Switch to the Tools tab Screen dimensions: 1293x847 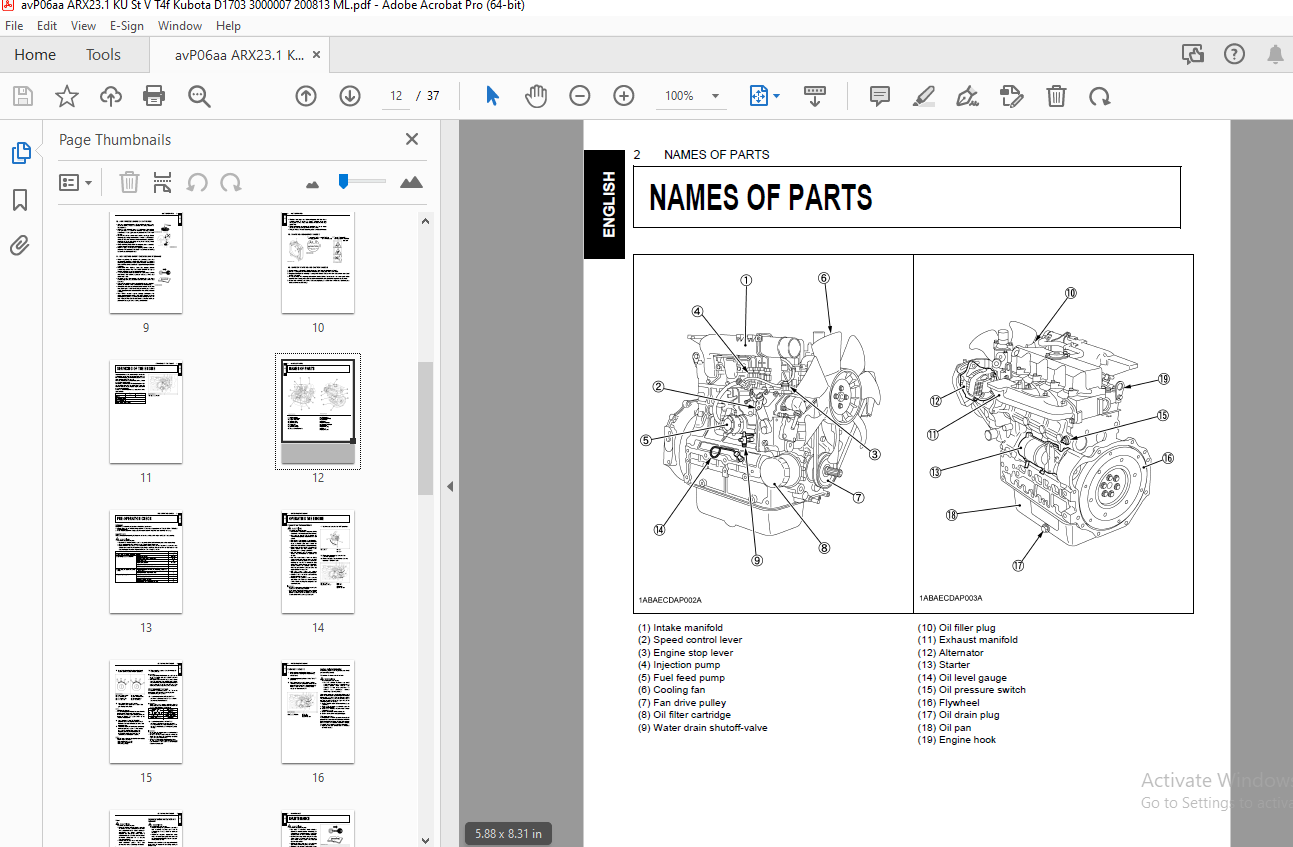[x=103, y=55]
